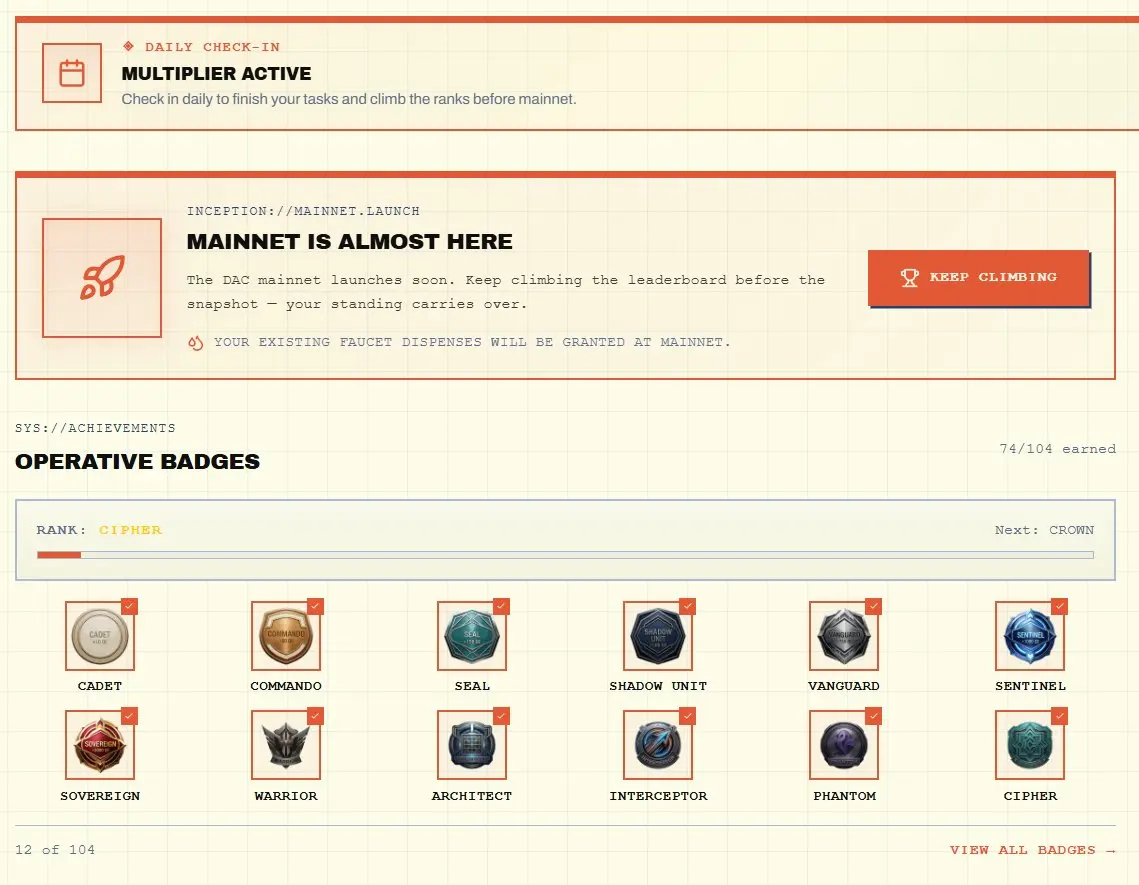
Task: Click the Shadow Unit badge name
Action: (x=658, y=686)
